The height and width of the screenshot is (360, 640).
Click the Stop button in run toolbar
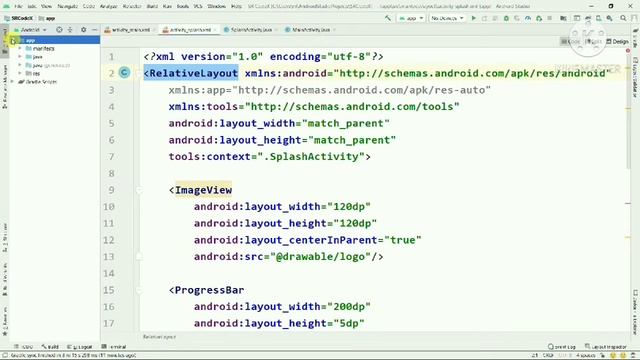click(550, 18)
